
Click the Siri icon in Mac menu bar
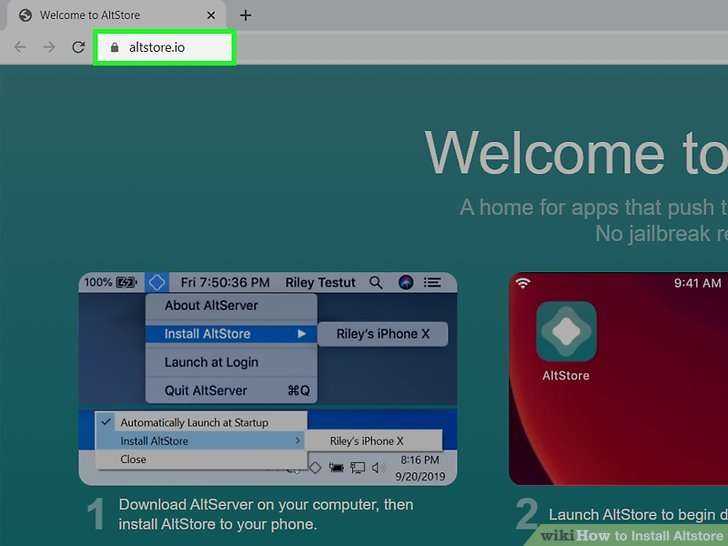(x=406, y=282)
